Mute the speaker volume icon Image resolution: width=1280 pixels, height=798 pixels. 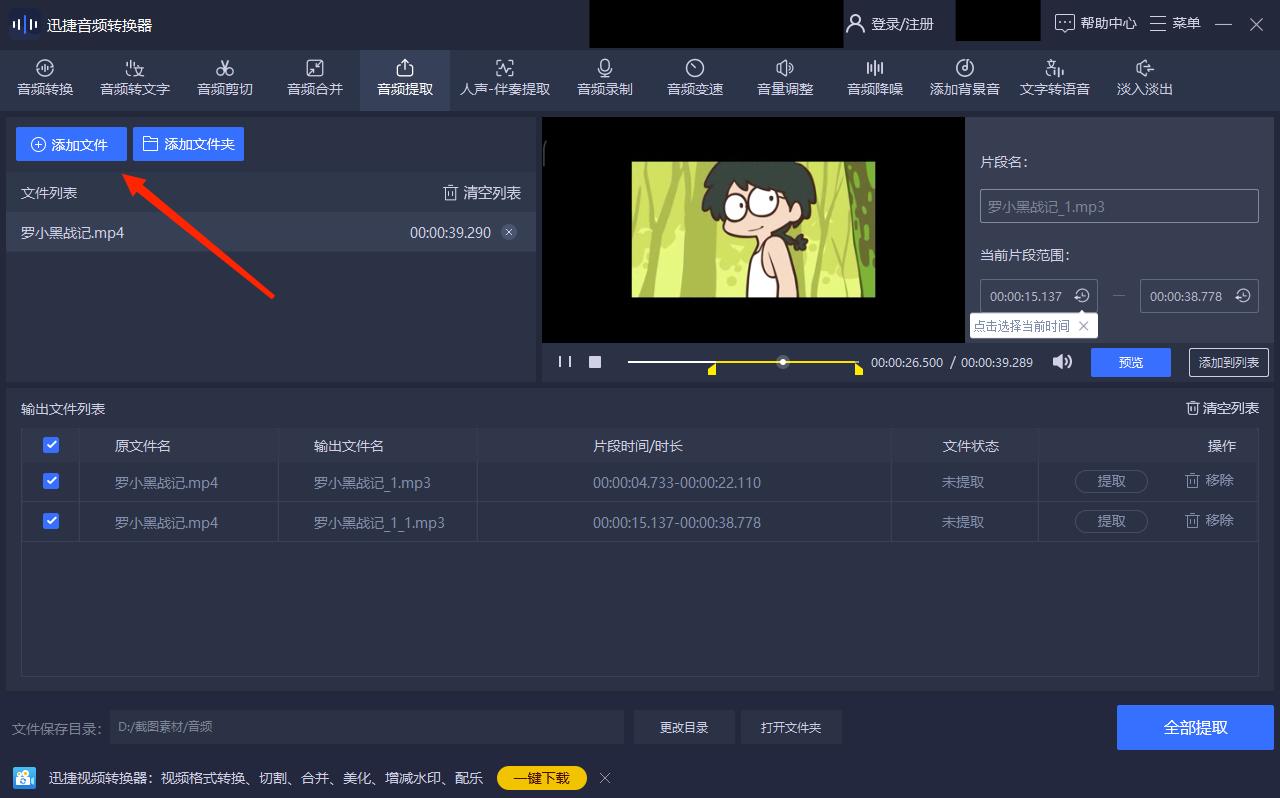tap(1062, 362)
